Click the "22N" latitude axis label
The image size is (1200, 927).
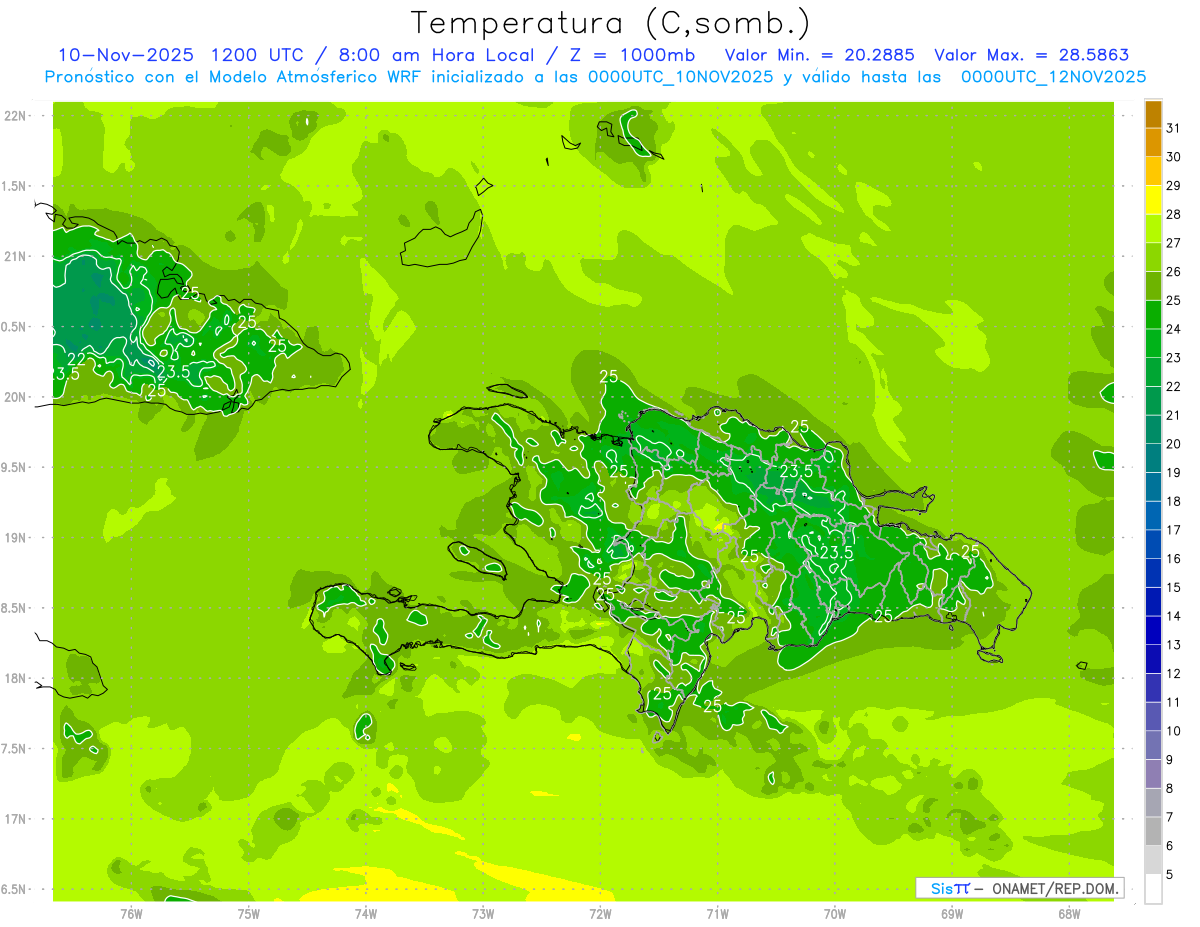(x=15, y=116)
